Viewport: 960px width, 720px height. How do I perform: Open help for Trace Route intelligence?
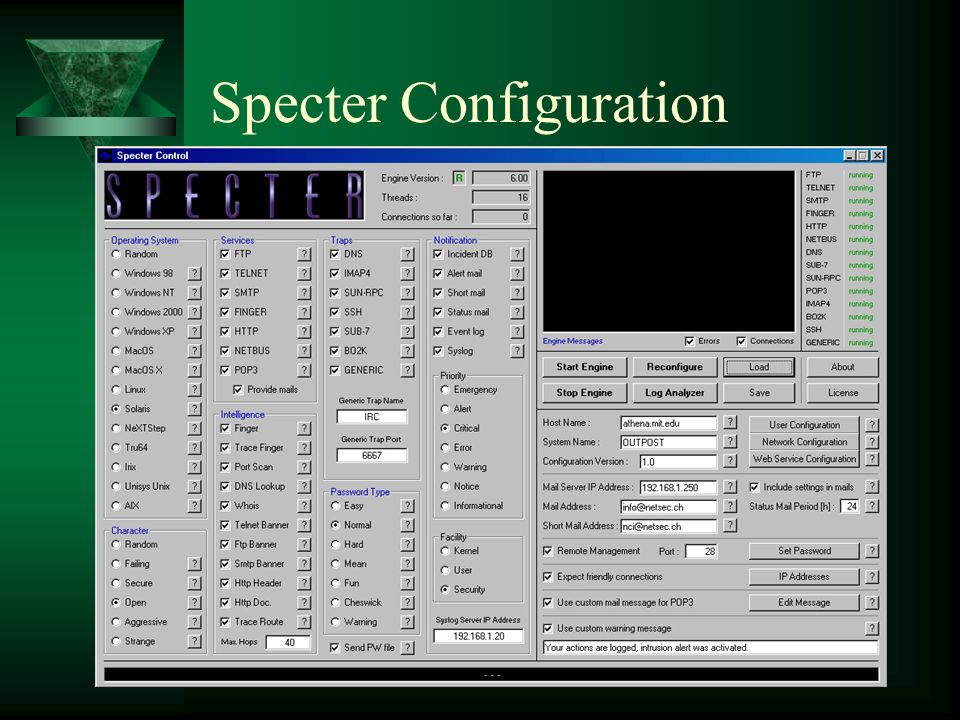click(304, 622)
